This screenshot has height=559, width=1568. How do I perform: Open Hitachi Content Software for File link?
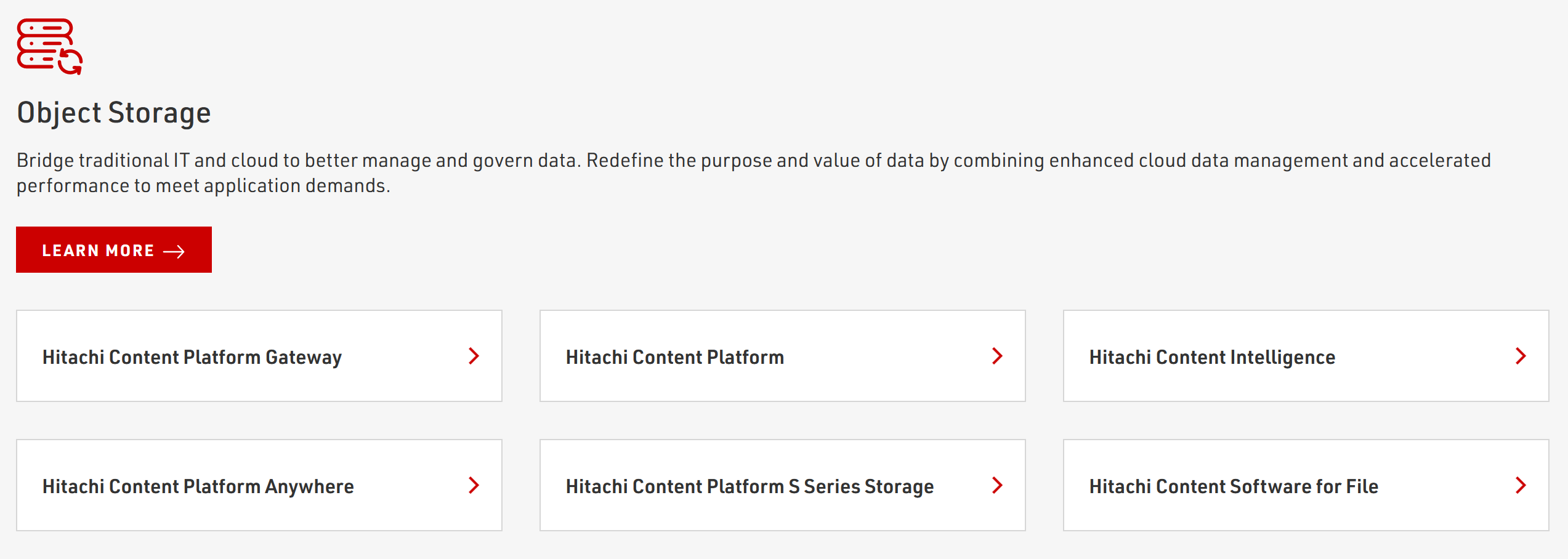[1306, 485]
